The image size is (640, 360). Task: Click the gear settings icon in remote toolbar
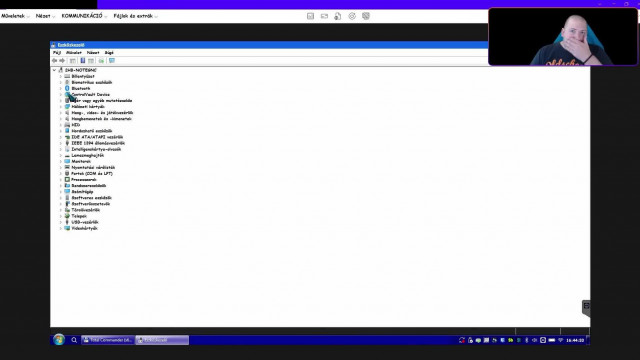click(352, 16)
